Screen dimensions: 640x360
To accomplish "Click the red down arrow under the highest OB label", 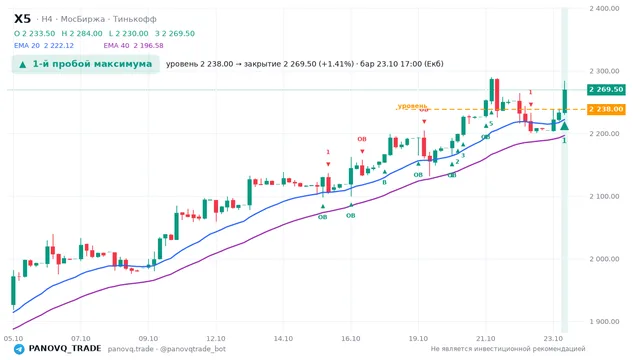I will (x=424, y=122).
